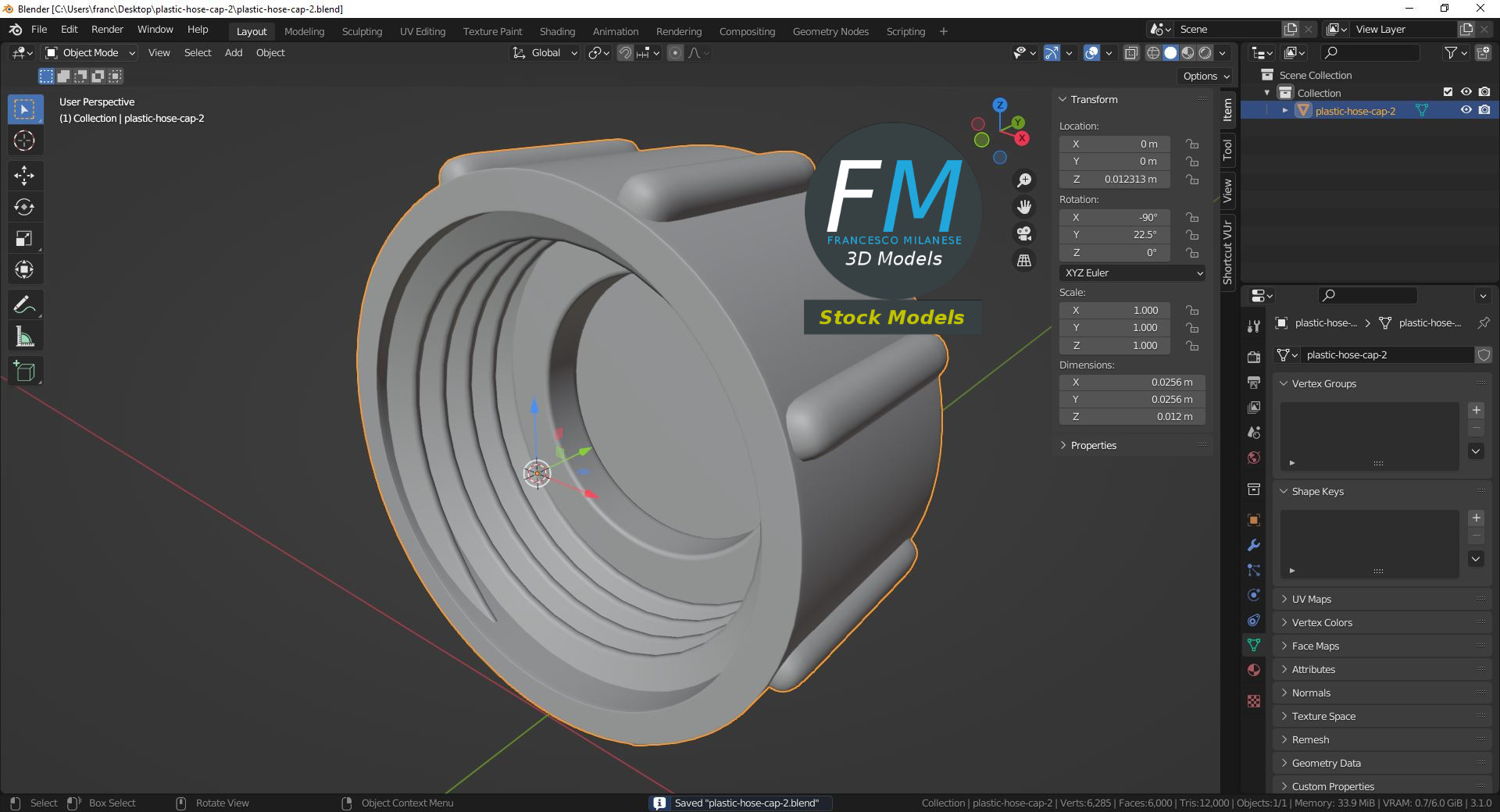
Task: Open the Global transform orientation dropdown
Action: pos(545,53)
